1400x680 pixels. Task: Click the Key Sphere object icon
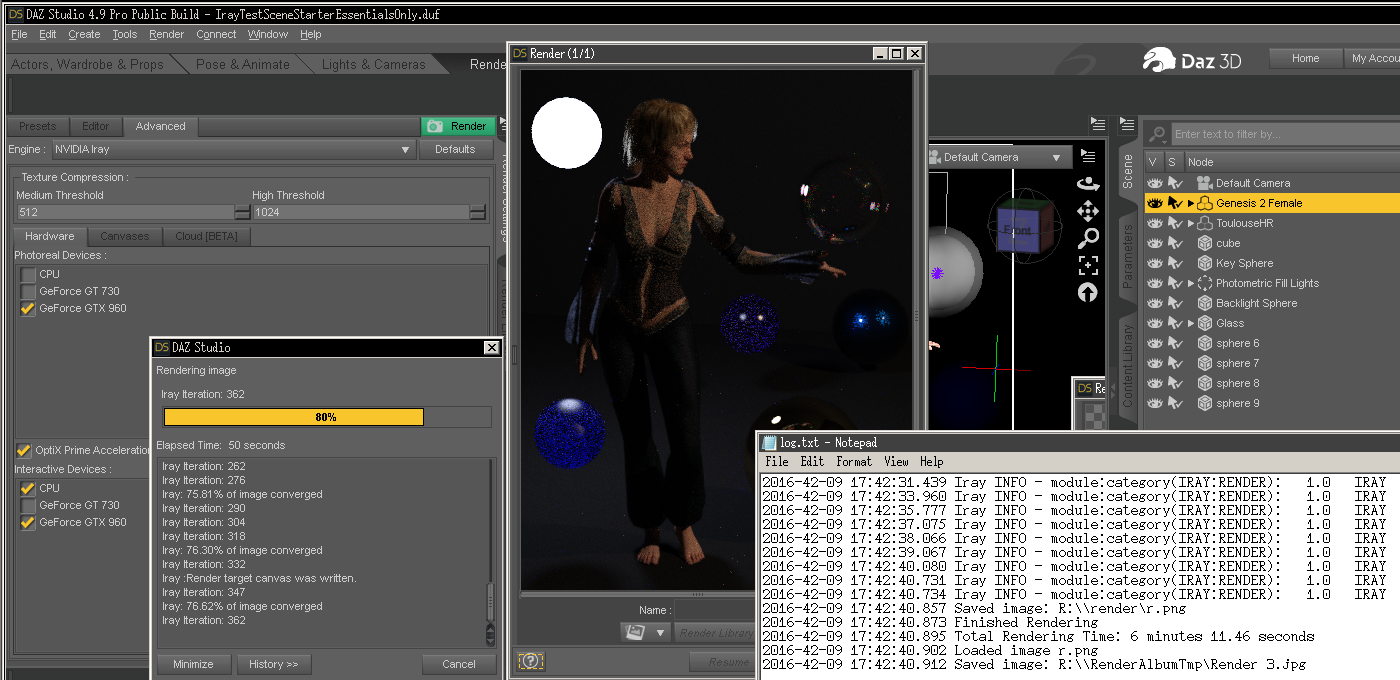coord(1205,263)
